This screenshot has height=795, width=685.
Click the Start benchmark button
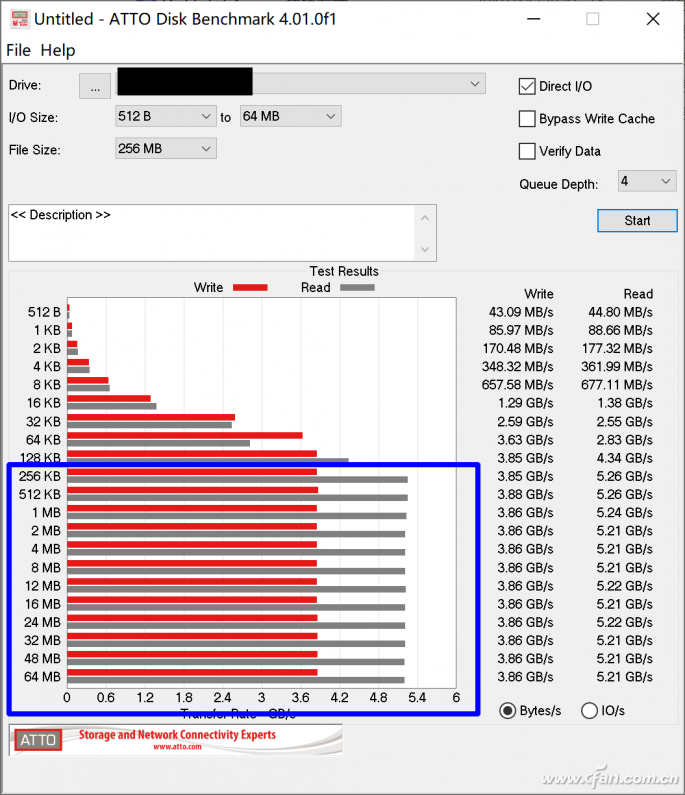pos(637,221)
